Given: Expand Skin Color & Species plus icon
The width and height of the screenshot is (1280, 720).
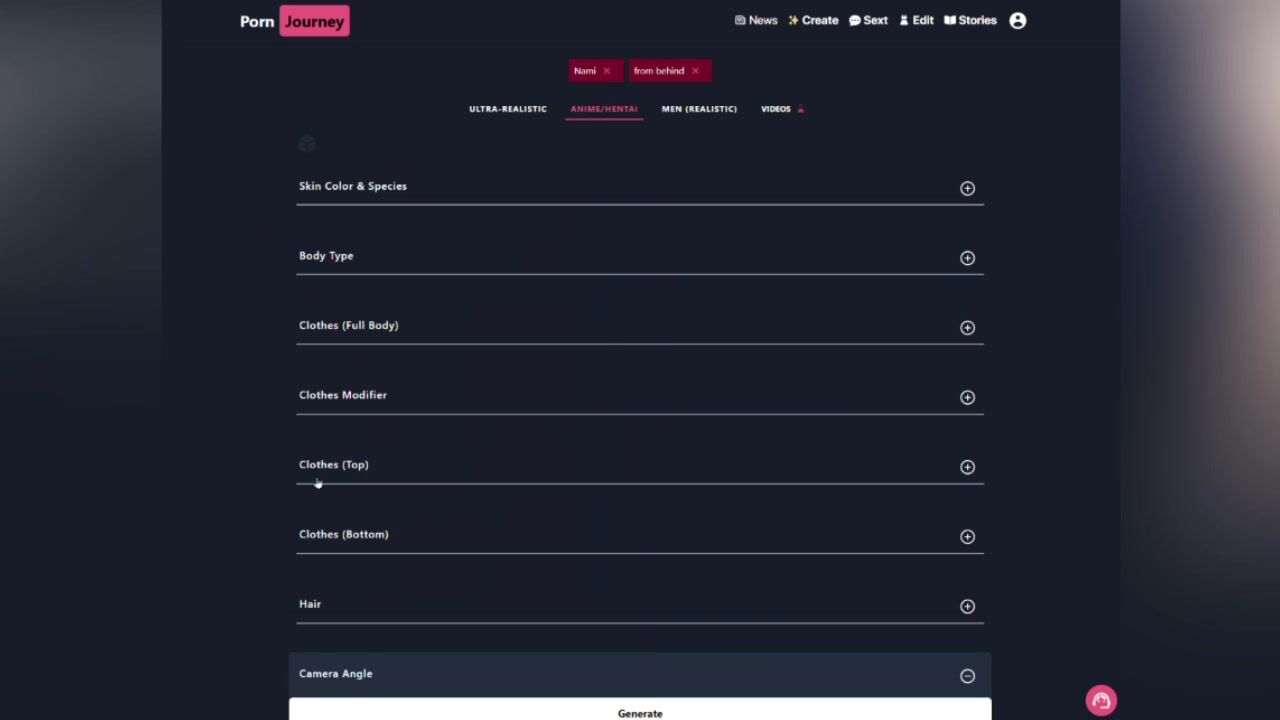Looking at the screenshot, I should point(967,188).
